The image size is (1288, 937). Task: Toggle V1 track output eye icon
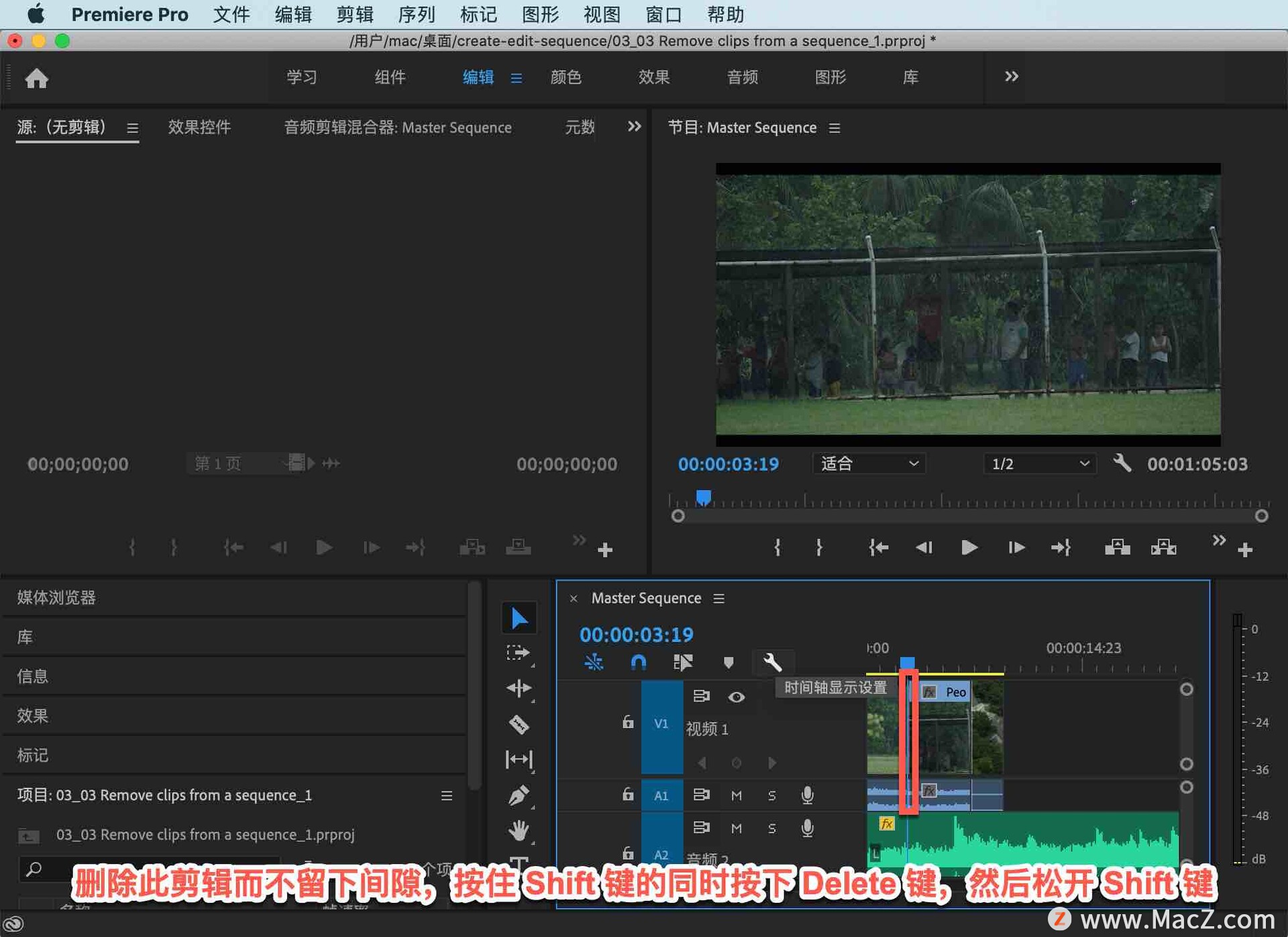click(736, 697)
